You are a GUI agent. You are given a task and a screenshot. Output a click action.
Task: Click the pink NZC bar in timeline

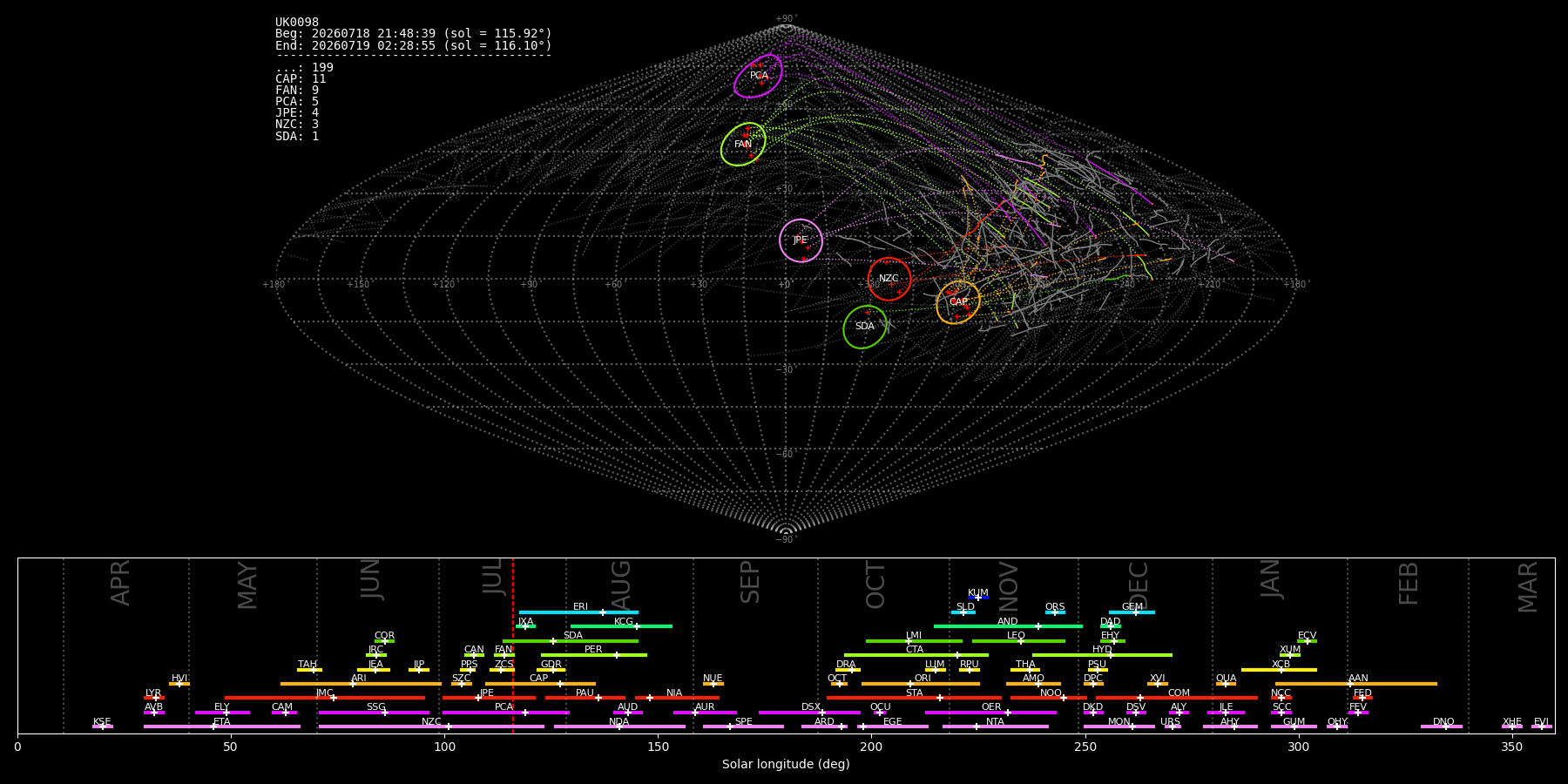tap(431, 727)
